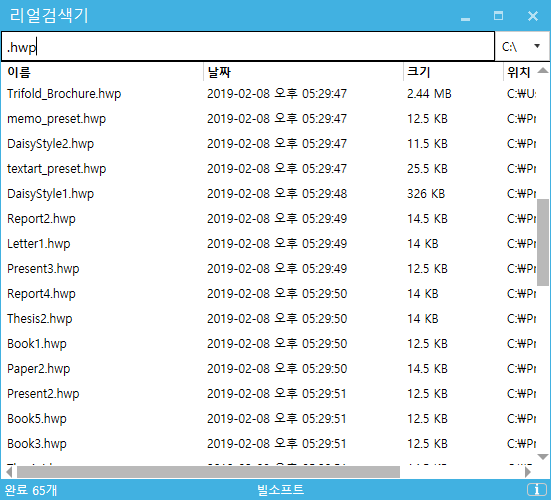Click the .hwp search input field
The image size is (551, 500).
tap(248, 46)
